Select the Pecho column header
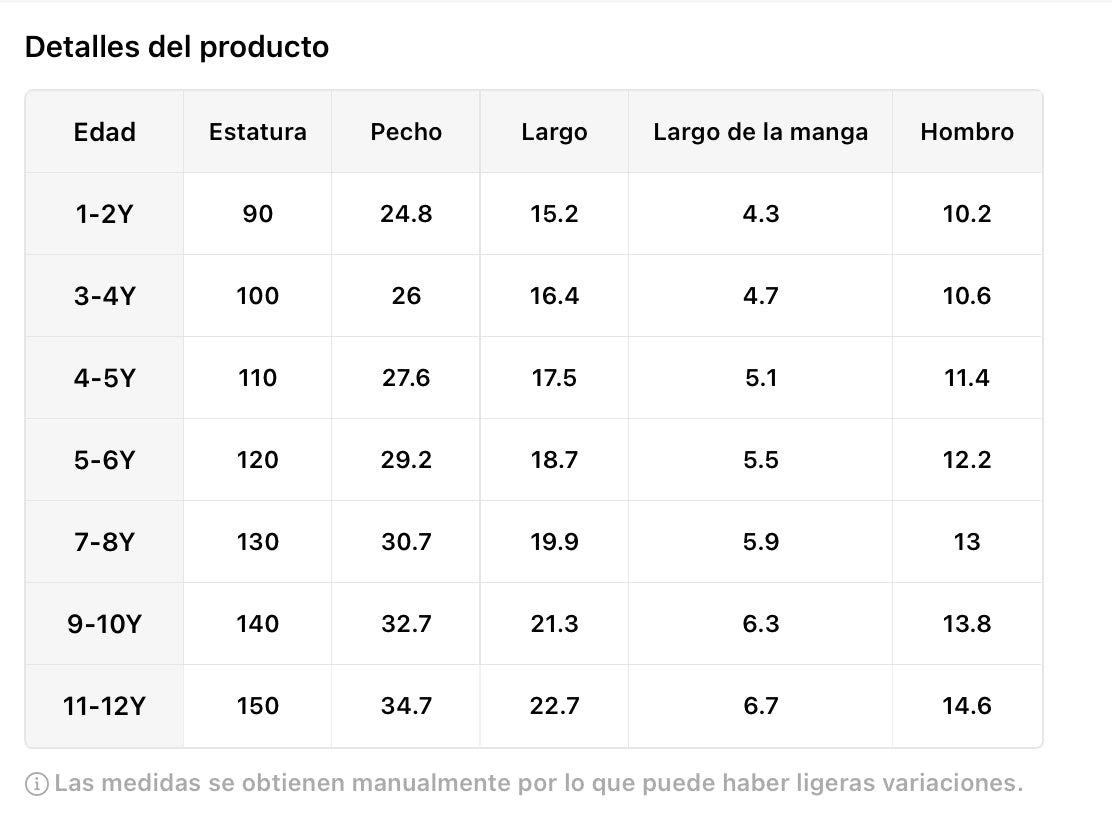1112x813 pixels. click(406, 132)
